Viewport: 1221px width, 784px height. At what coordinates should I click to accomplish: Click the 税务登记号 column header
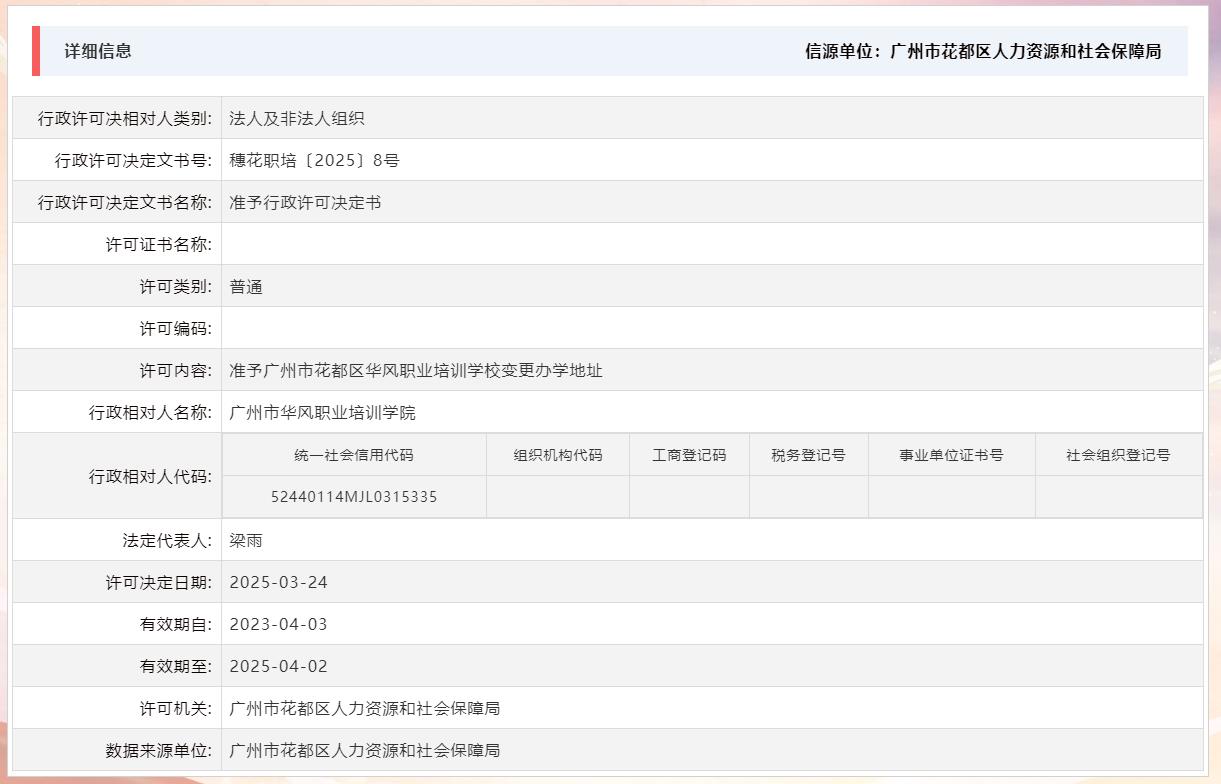808,454
